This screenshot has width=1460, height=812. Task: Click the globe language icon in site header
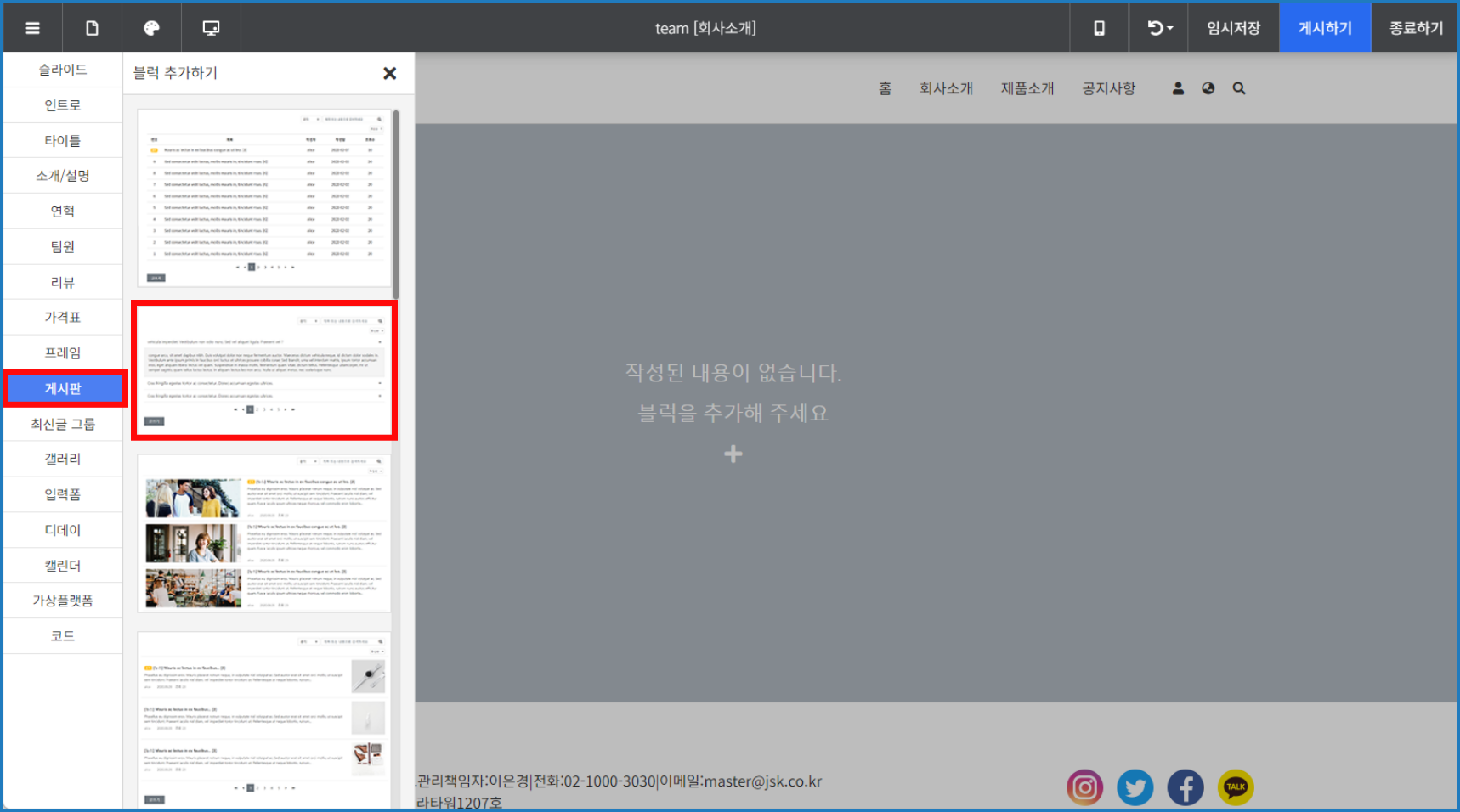(x=1208, y=88)
